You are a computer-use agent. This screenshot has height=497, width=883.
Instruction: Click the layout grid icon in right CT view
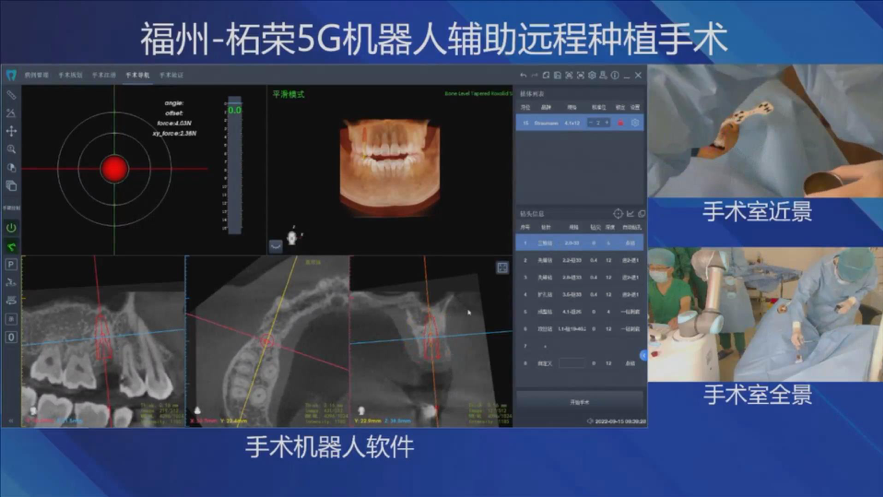[502, 268]
